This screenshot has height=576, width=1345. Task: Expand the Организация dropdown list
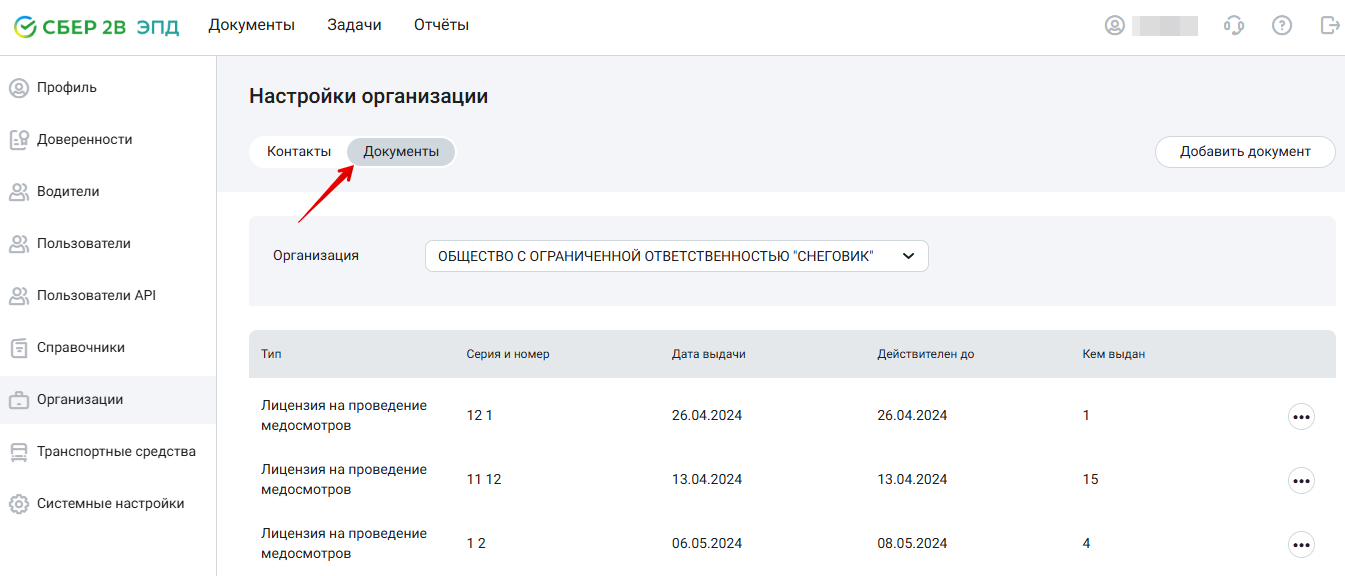(677, 256)
